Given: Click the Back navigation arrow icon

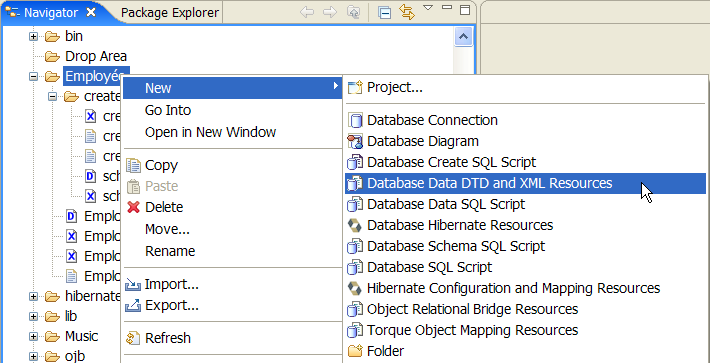Looking at the screenshot, I should tap(307, 12).
